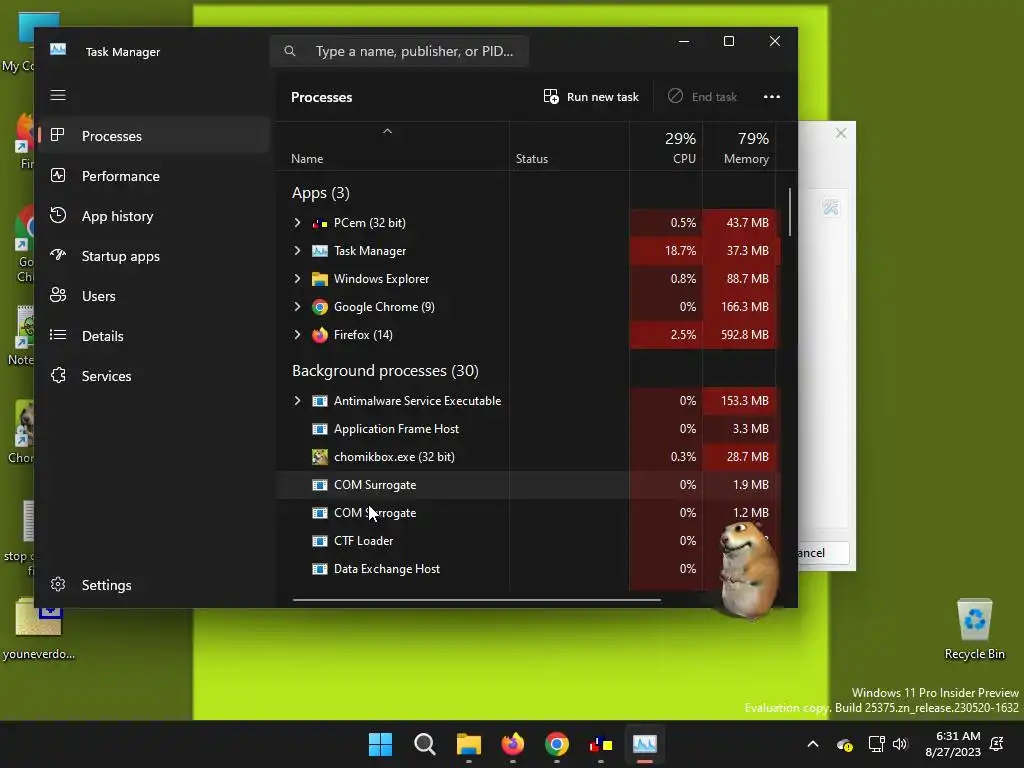
Task: Select the highlighted first COM Surrogate row
Action: click(x=528, y=485)
